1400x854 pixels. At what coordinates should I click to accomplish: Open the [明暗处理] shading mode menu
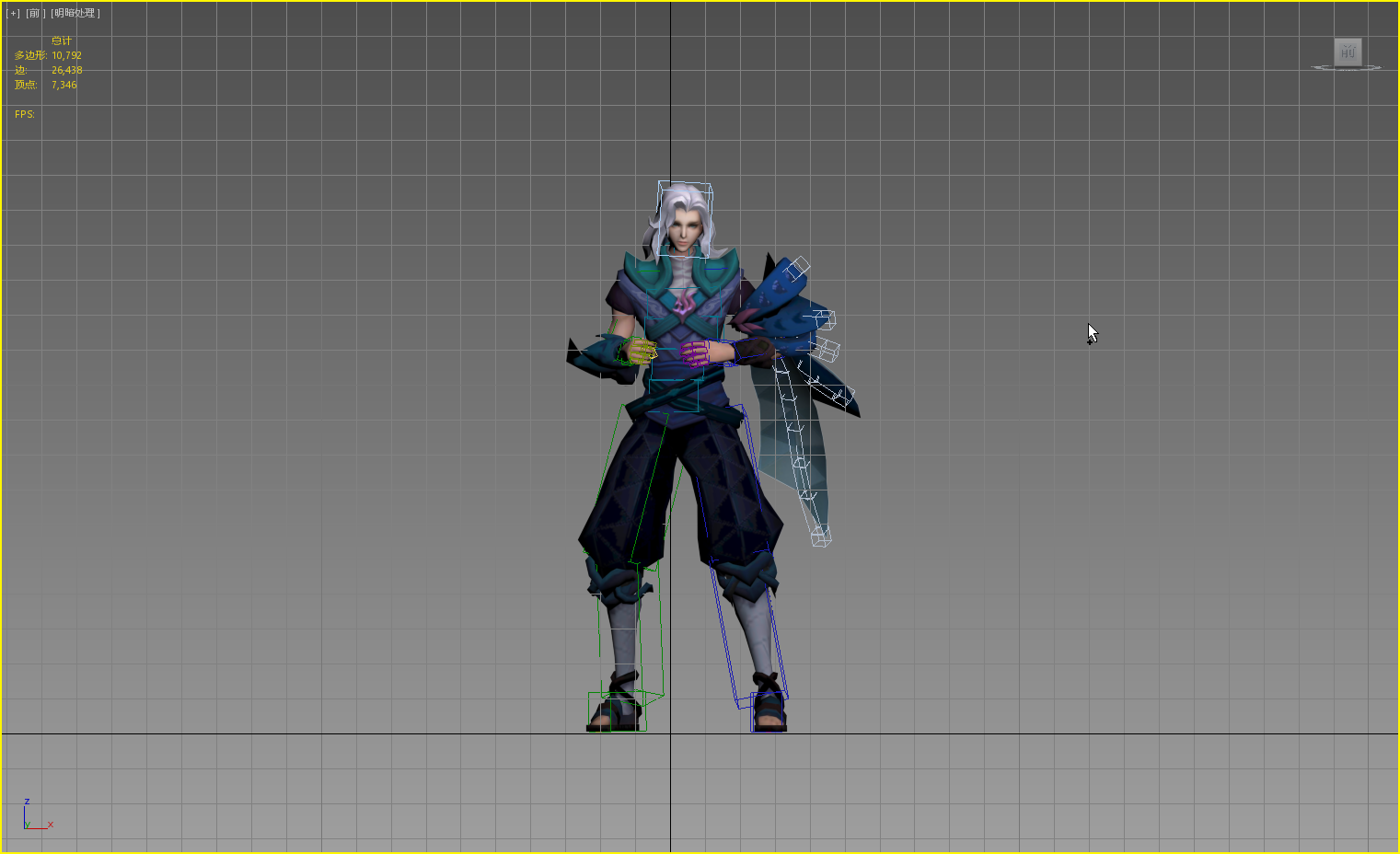click(x=75, y=13)
